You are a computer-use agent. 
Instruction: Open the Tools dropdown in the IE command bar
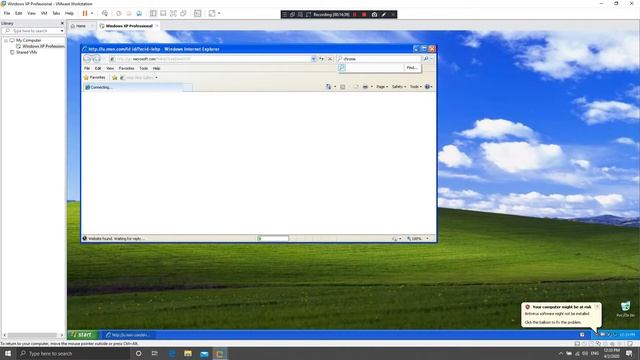(416, 87)
